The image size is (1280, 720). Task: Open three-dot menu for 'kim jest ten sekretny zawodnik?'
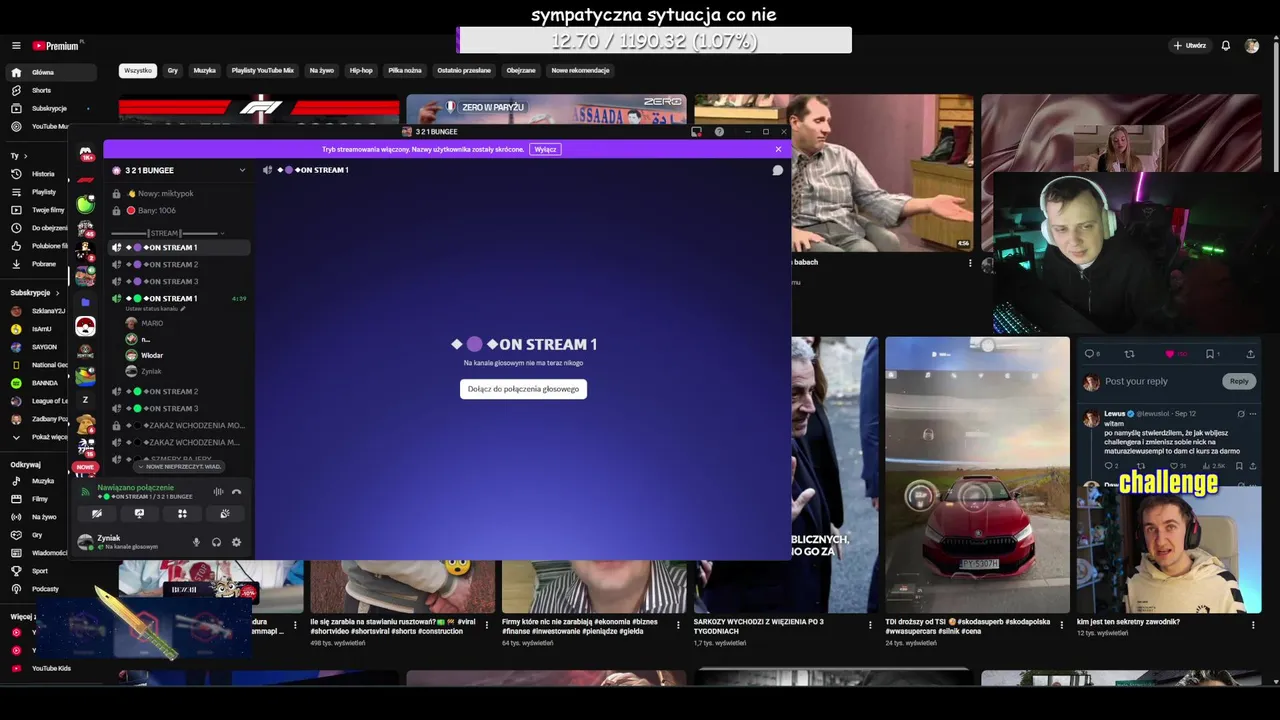pos(1253,625)
